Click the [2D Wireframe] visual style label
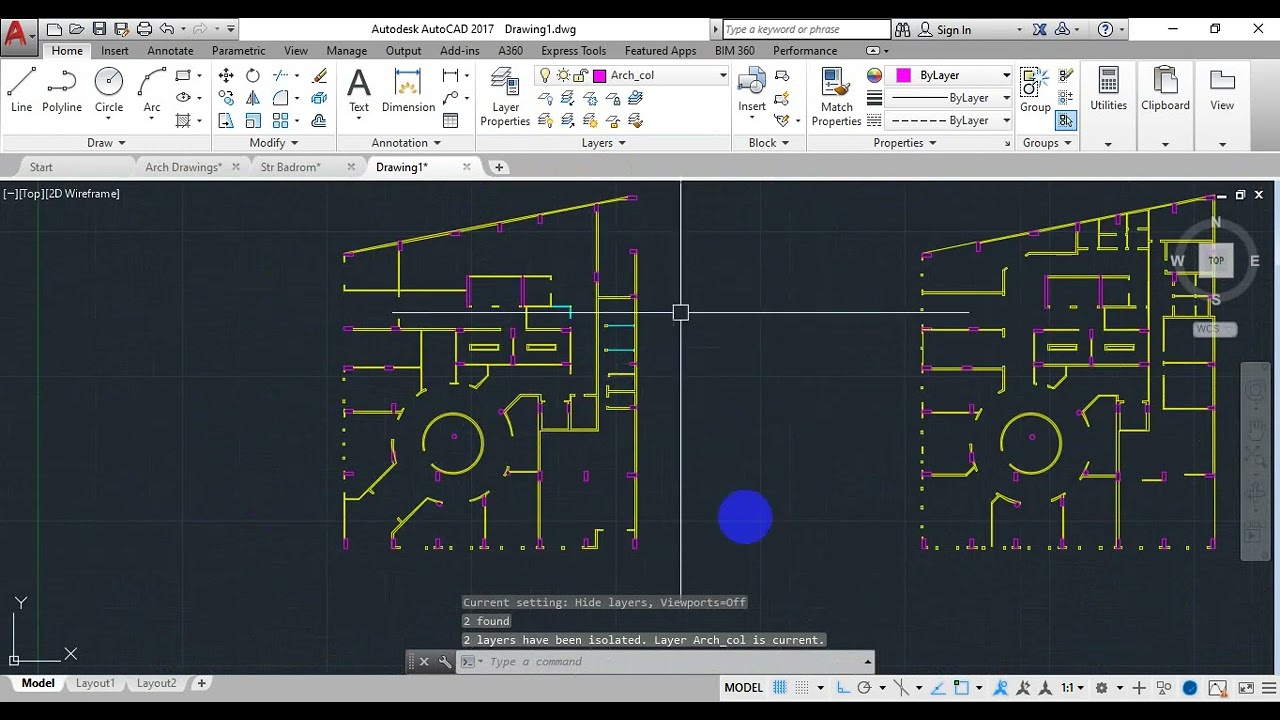Screen dimensions: 1280x720 pos(83,194)
